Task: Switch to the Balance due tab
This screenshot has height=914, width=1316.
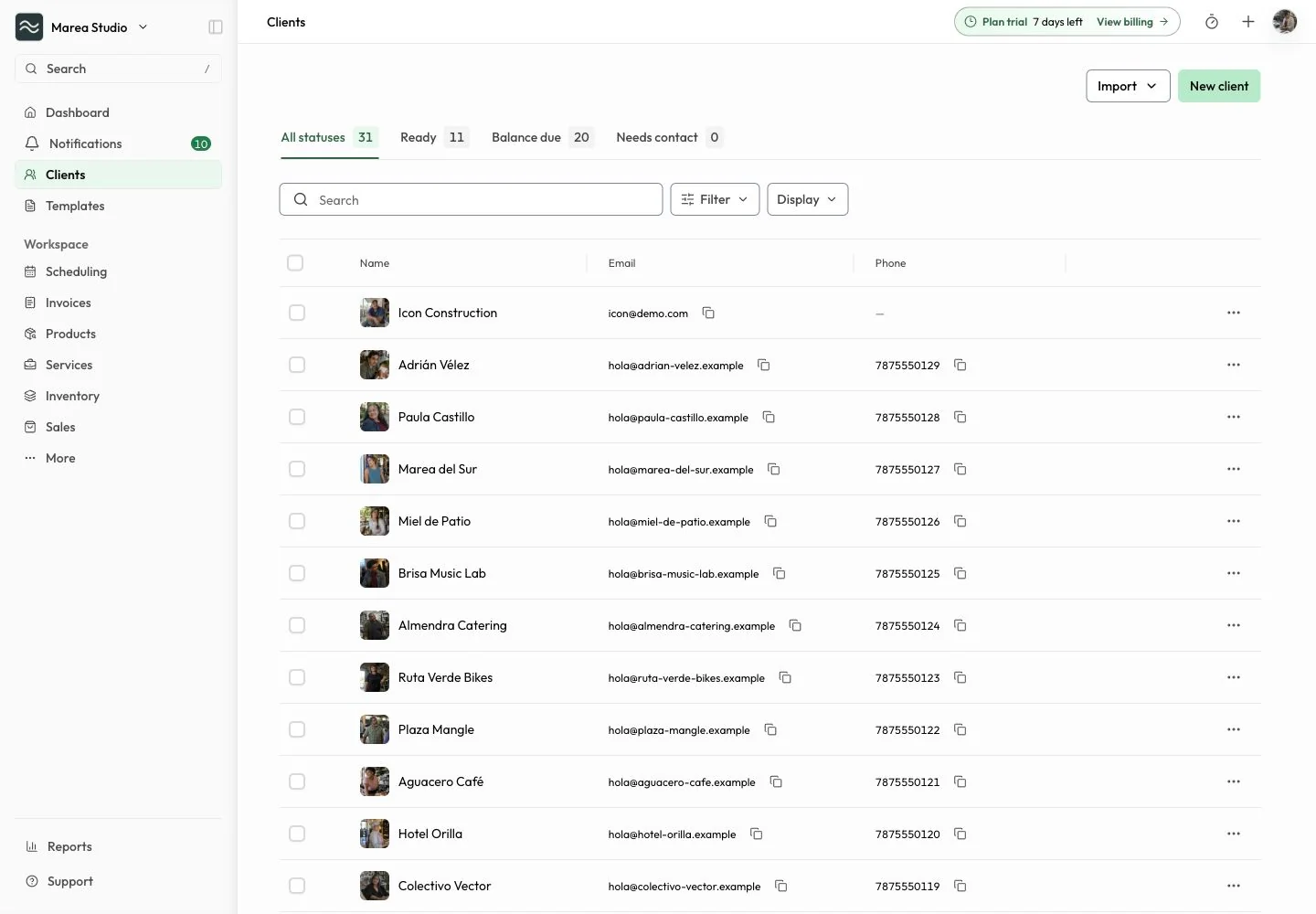Action: (x=543, y=137)
